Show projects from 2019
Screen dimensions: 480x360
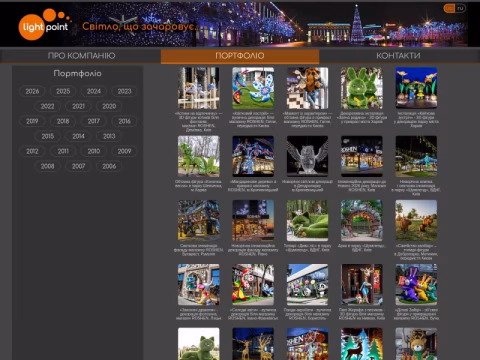[x=32, y=121]
